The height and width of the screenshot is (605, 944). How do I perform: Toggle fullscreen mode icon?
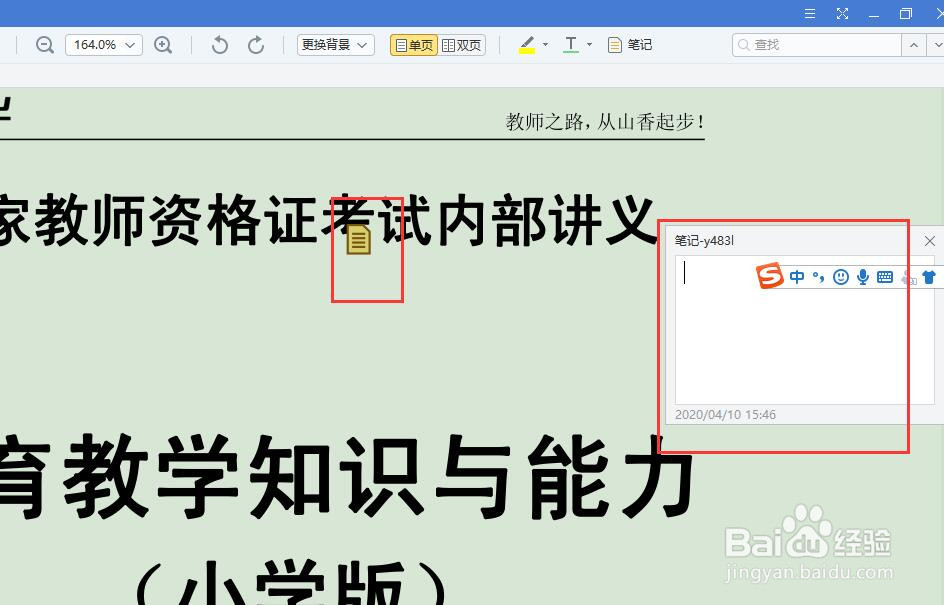(x=842, y=13)
